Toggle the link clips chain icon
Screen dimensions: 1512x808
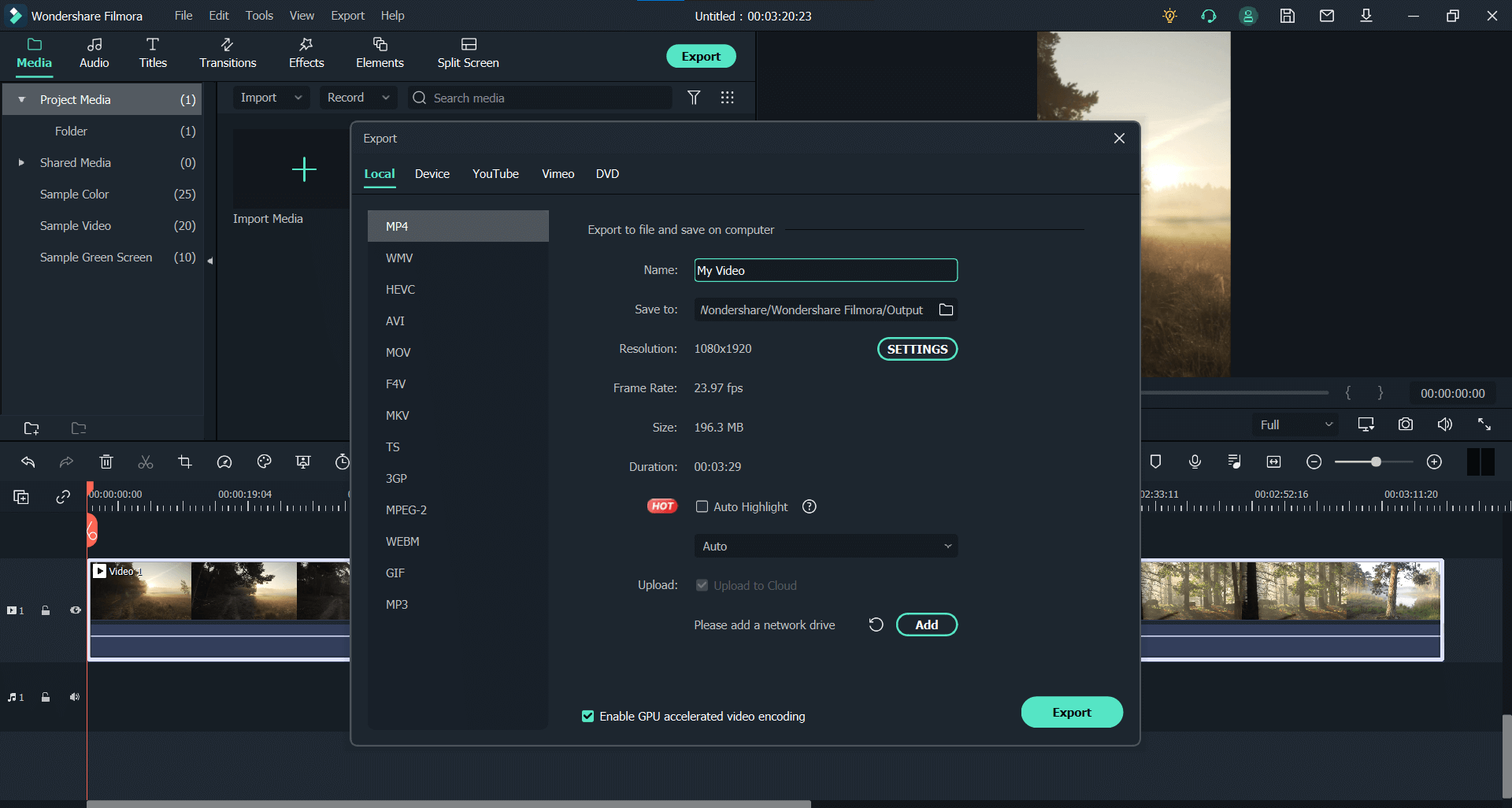pyautogui.click(x=63, y=497)
